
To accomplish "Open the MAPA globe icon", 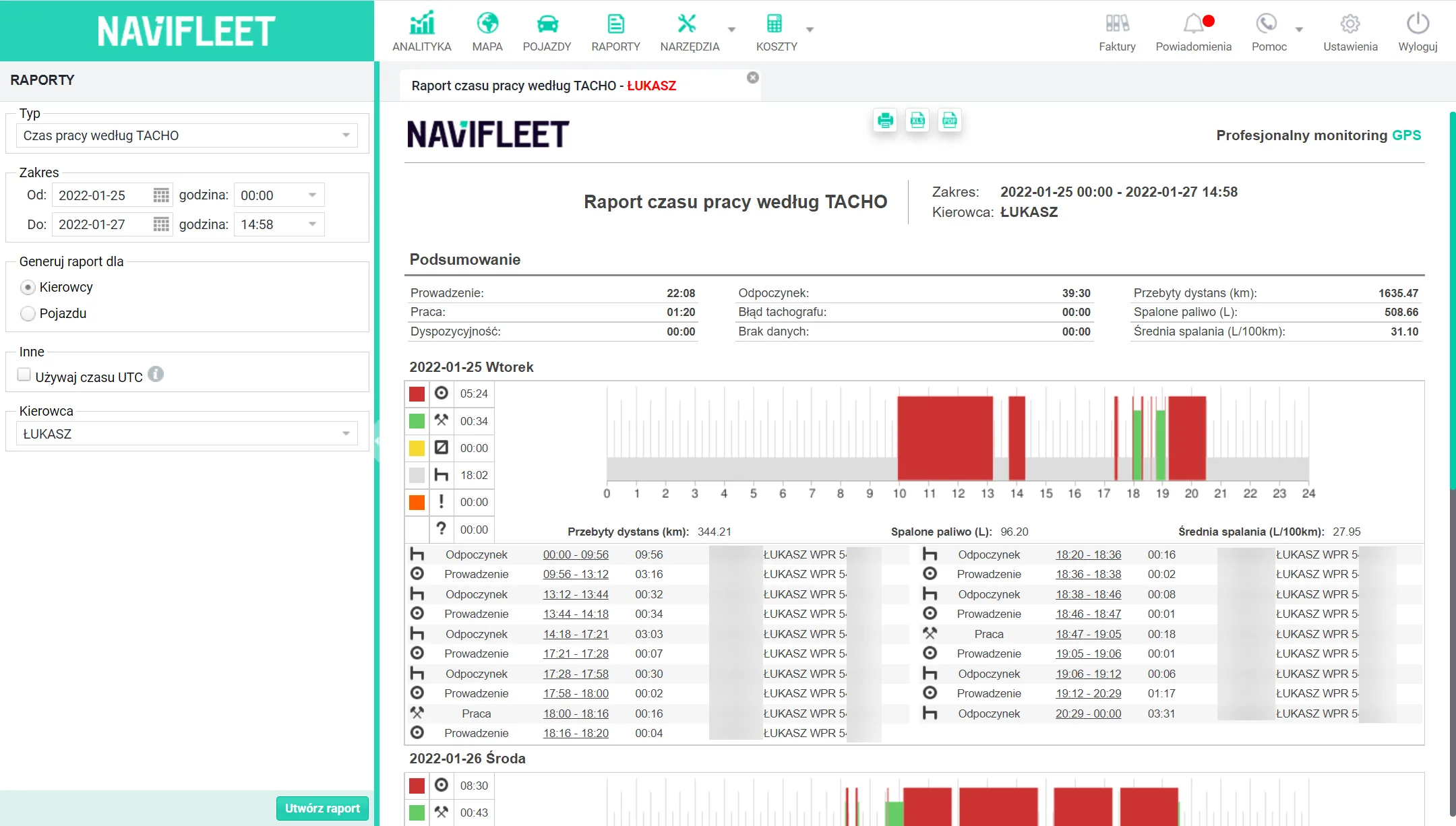I will 487,24.
